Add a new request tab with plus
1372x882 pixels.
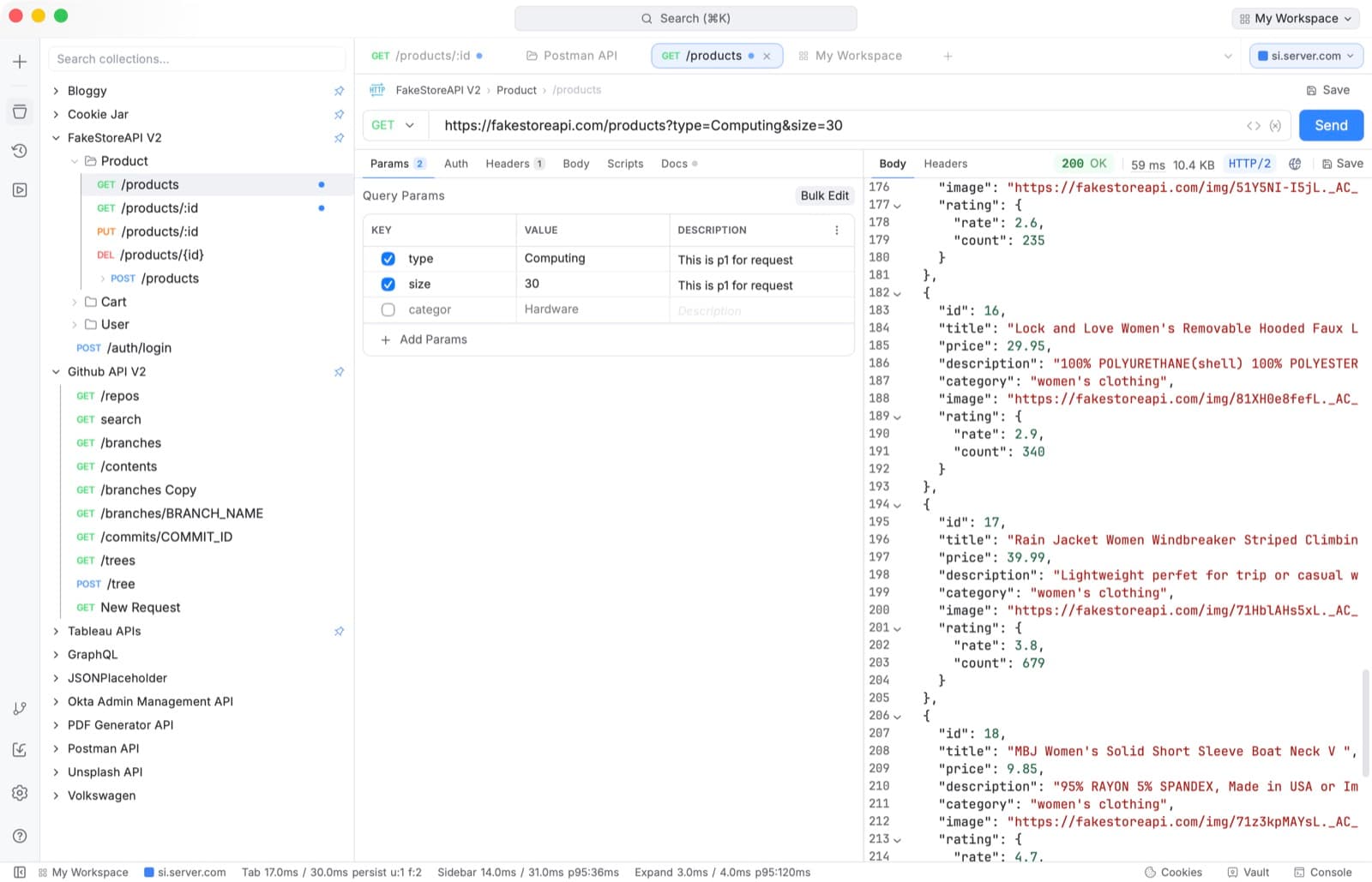click(948, 56)
